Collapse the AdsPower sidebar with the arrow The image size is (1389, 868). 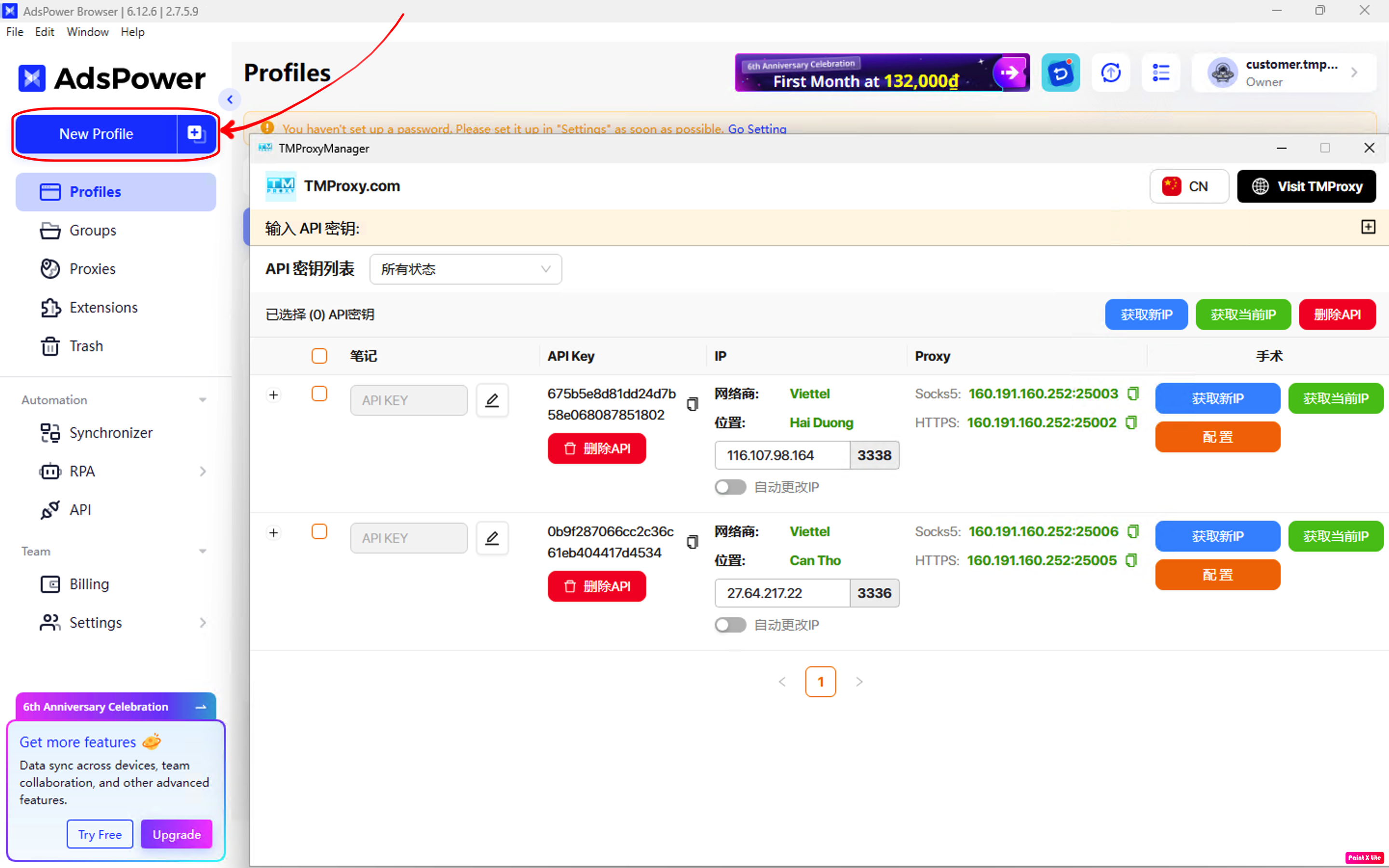(x=230, y=99)
